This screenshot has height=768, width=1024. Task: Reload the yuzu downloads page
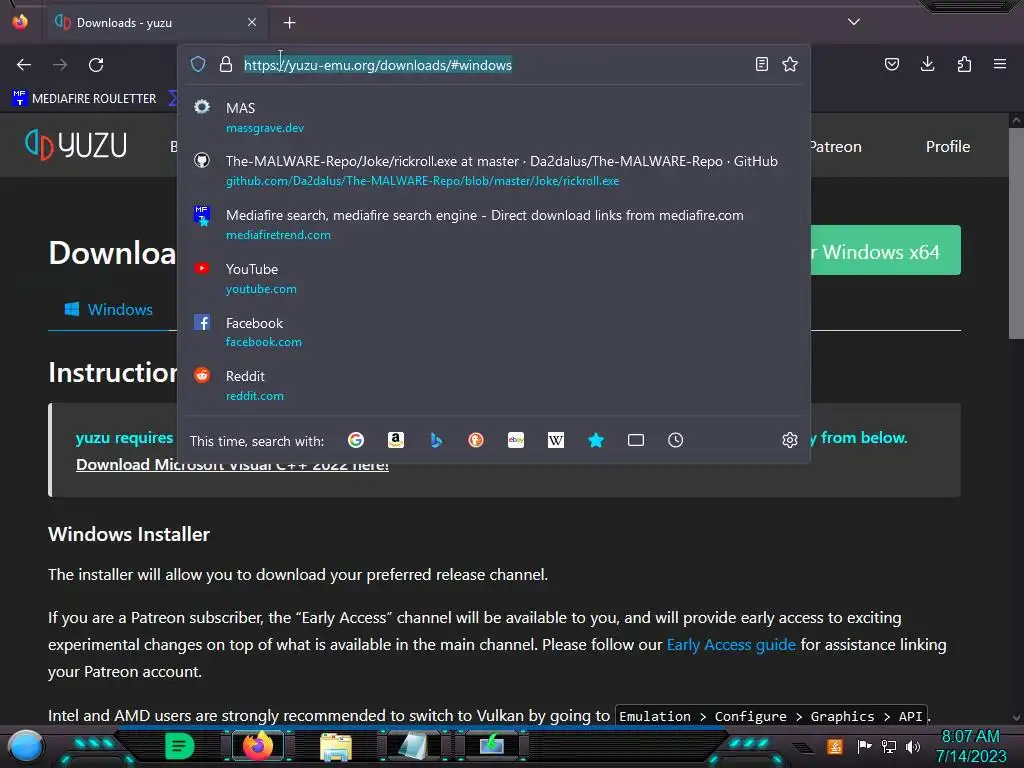(96, 65)
